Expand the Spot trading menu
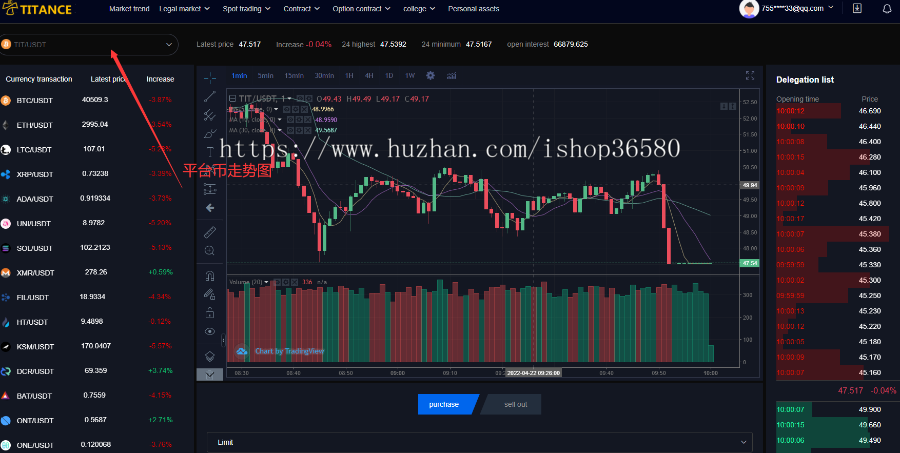The height and width of the screenshot is (453, 900). [x=247, y=9]
